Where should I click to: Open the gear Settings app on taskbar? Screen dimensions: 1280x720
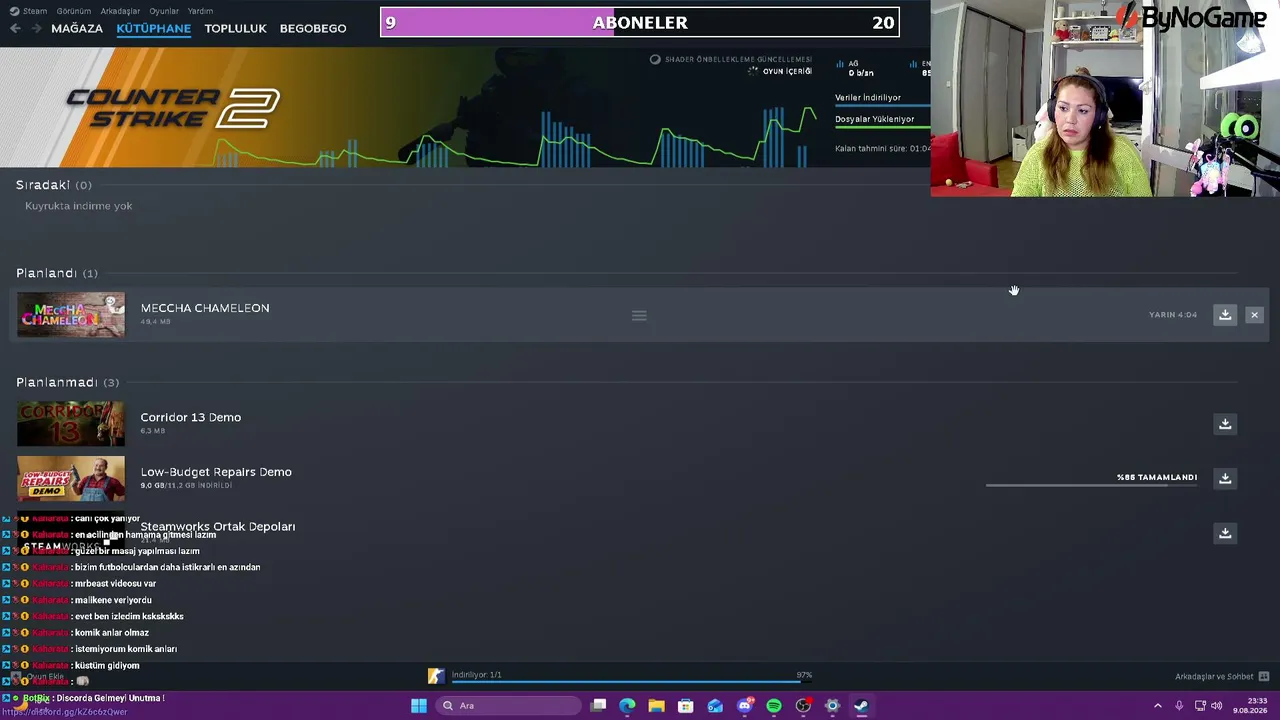tap(832, 706)
